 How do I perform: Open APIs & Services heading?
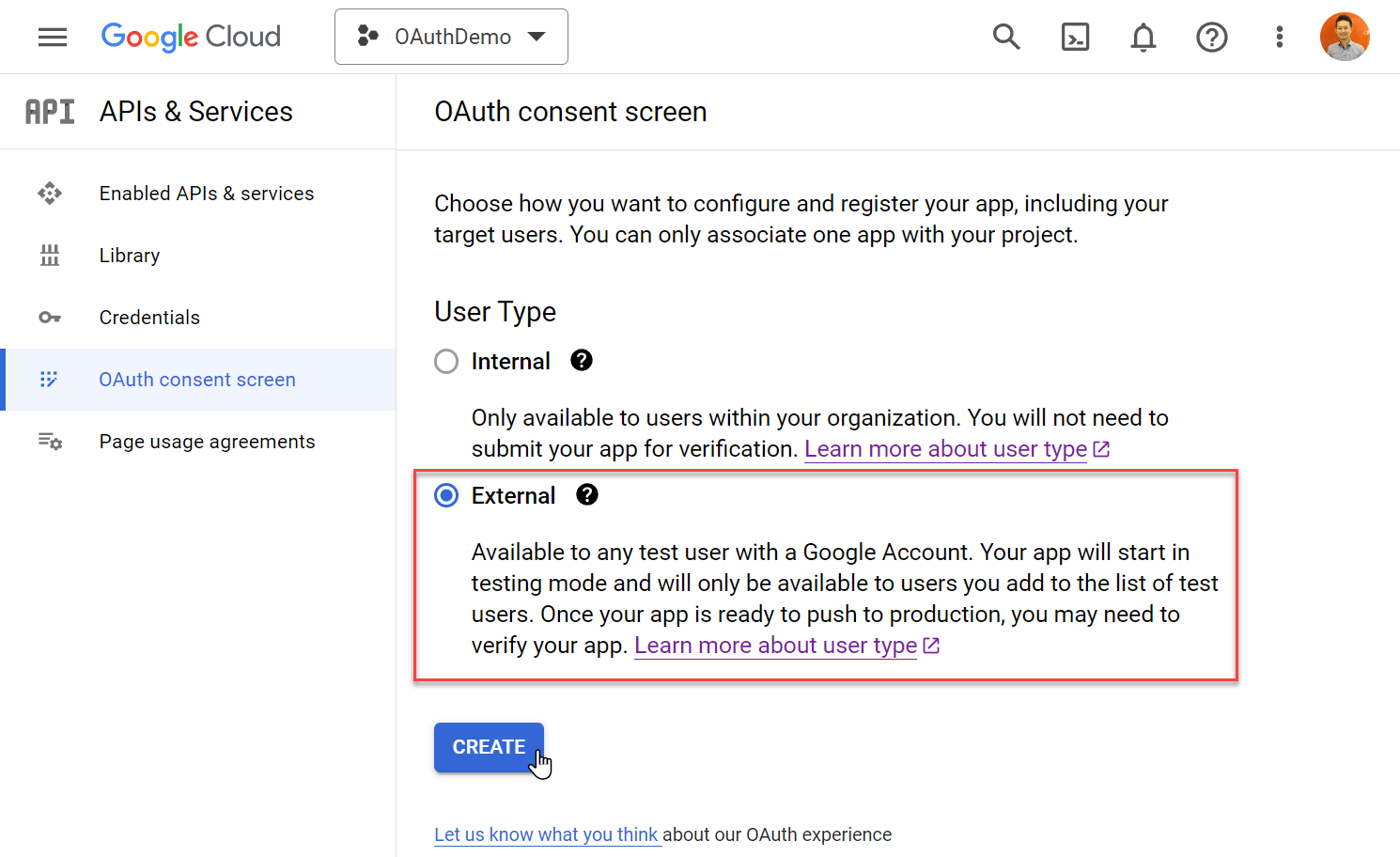[196, 112]
